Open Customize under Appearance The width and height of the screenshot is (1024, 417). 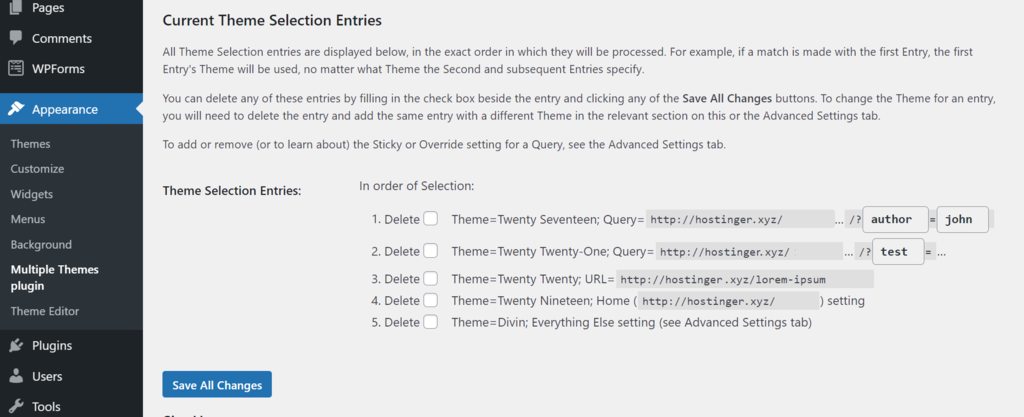(x=37, y=169)
